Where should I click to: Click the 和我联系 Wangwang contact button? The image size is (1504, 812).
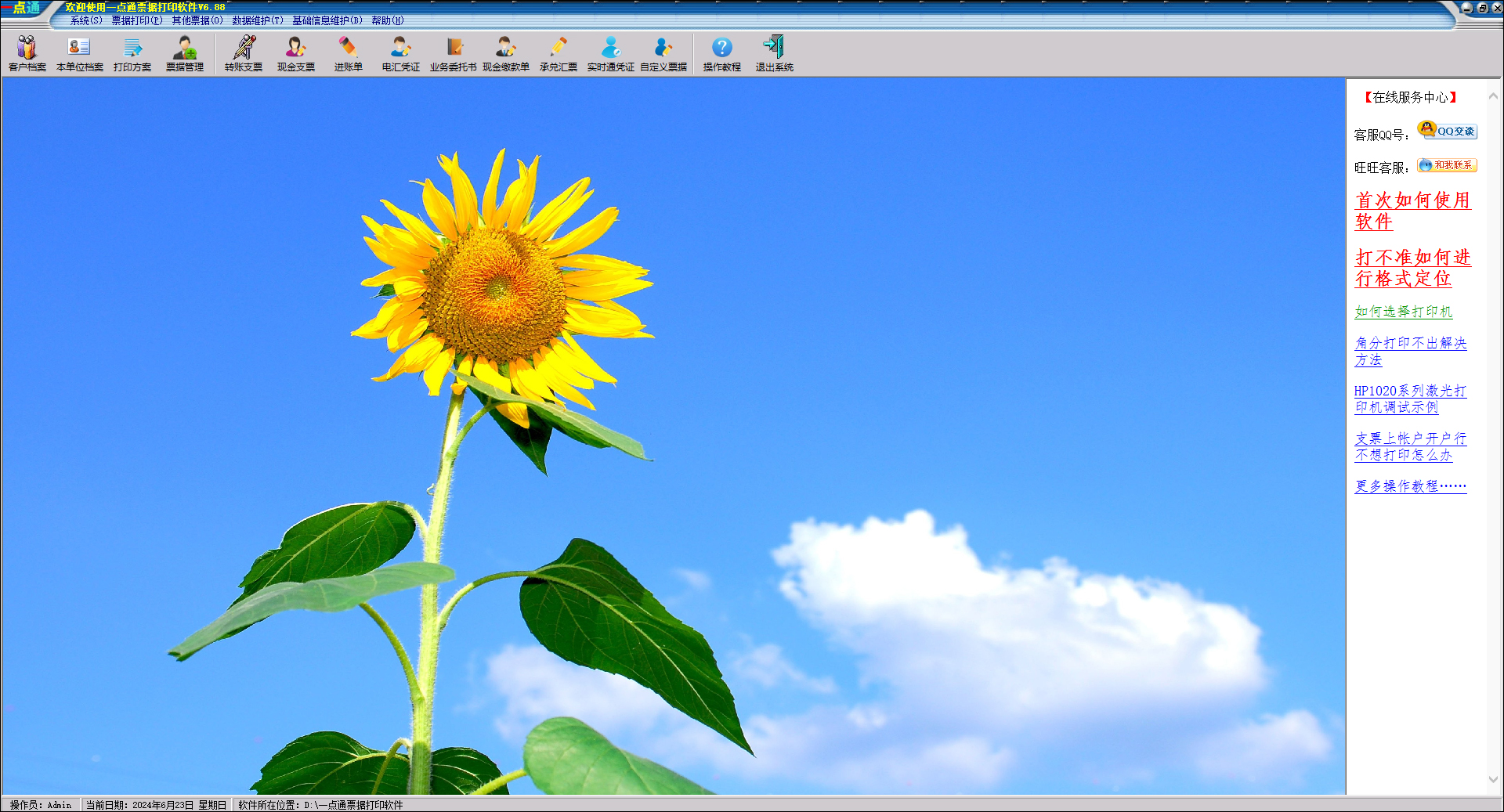click(1448, 165)
